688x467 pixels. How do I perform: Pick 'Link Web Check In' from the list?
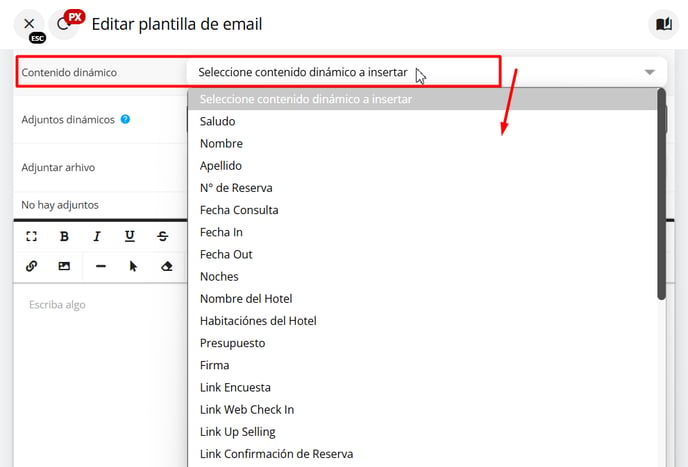tap(247, 409)
